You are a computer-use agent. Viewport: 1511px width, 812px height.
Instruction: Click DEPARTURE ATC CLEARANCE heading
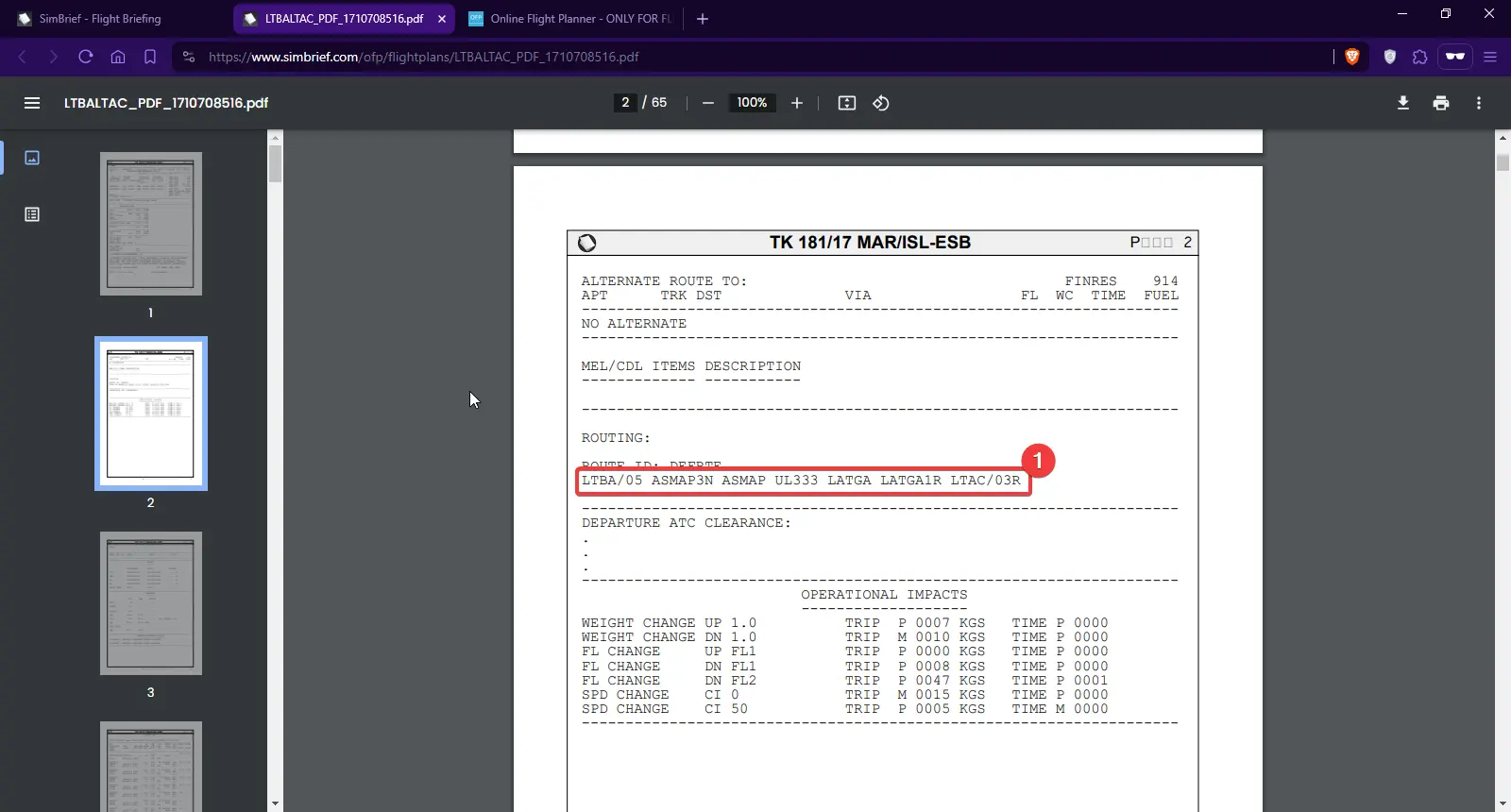coord(687,523)
